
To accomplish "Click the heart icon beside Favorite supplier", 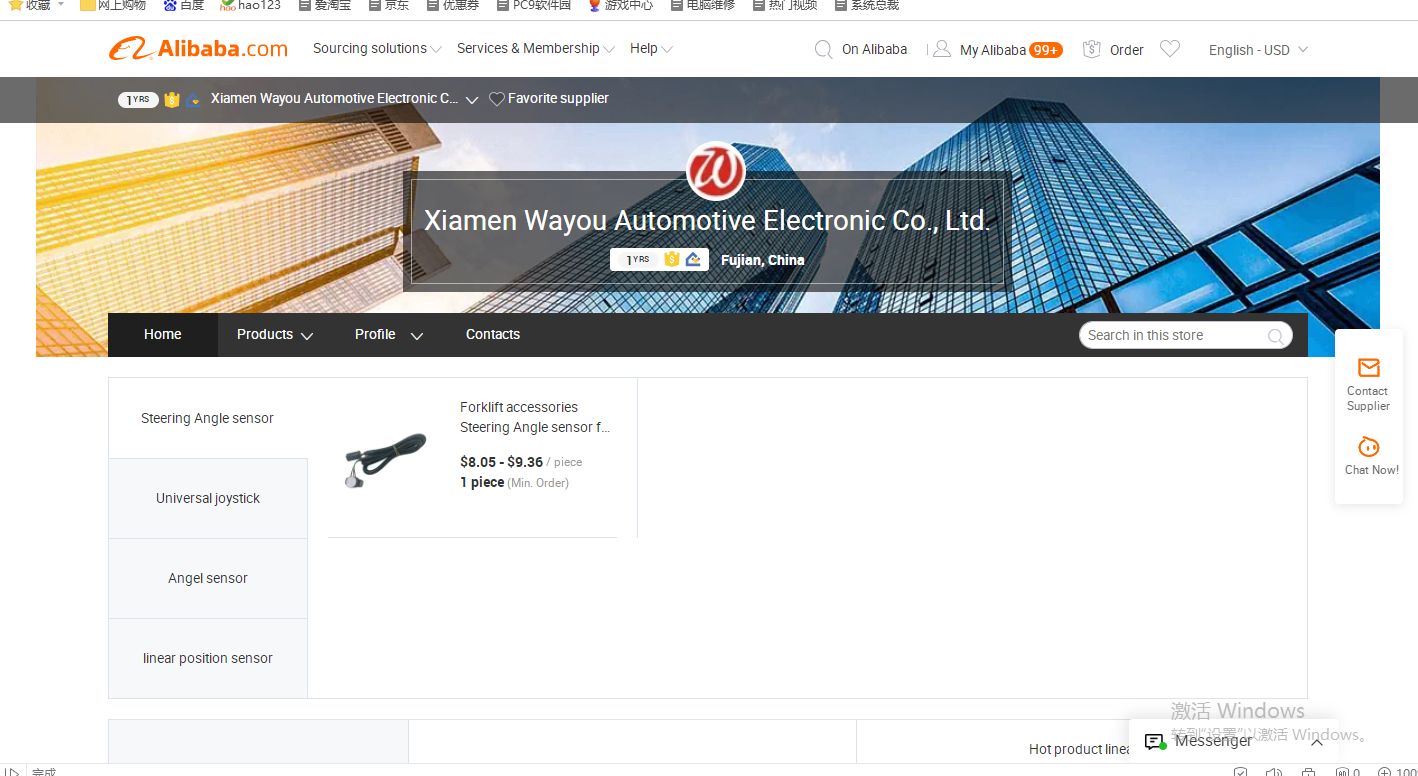I will [x=496, y=99].
